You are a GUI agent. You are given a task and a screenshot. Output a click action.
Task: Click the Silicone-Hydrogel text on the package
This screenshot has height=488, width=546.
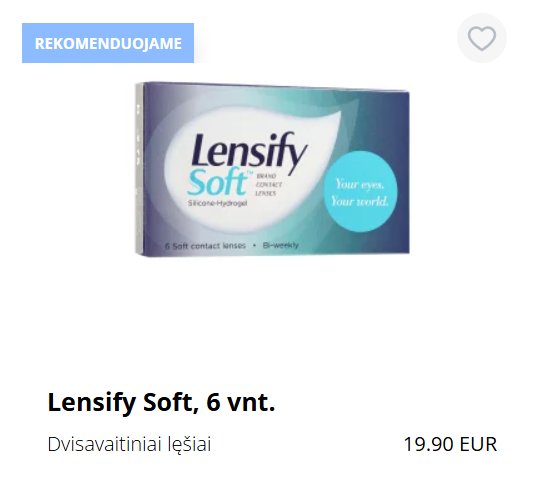(x=217, y=203)
